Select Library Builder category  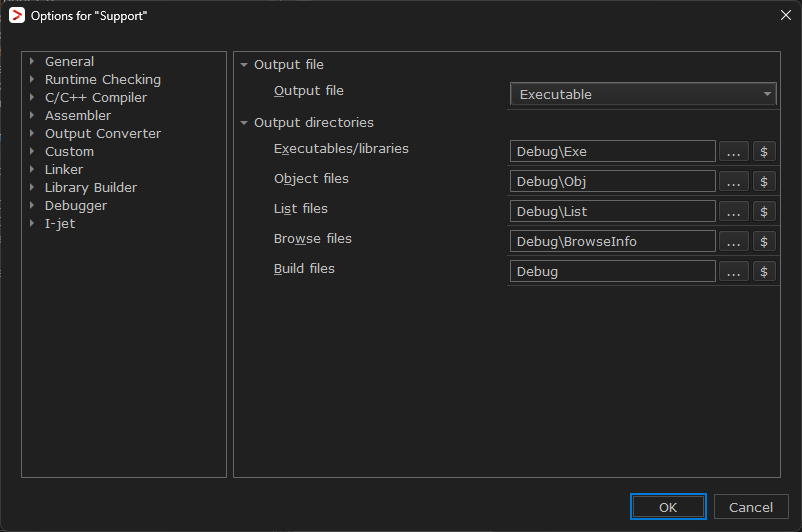pos(91,187)
